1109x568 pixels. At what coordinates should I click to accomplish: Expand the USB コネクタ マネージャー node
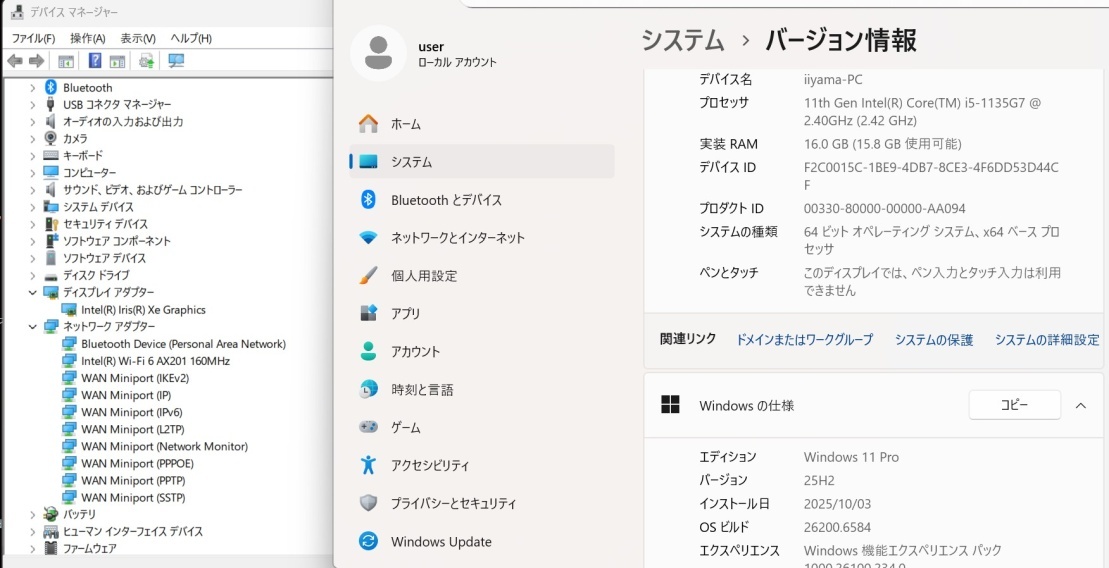[33, 105]
